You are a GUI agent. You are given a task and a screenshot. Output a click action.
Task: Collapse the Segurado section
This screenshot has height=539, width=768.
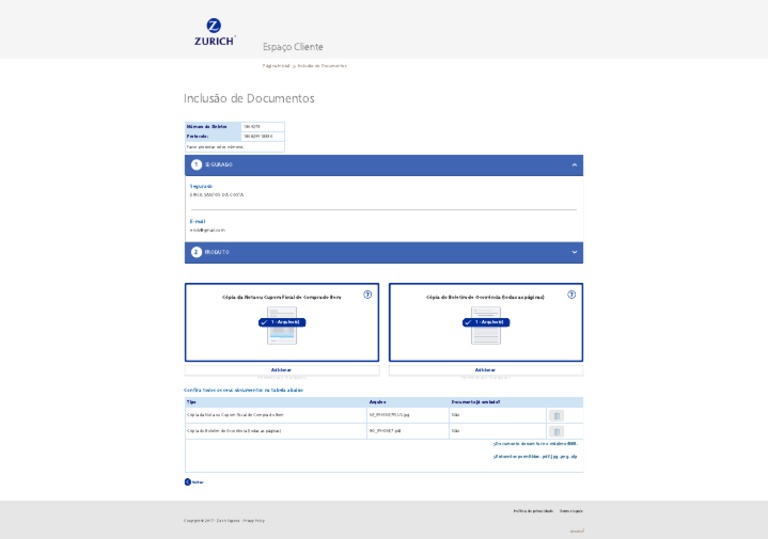pos(574,165)
